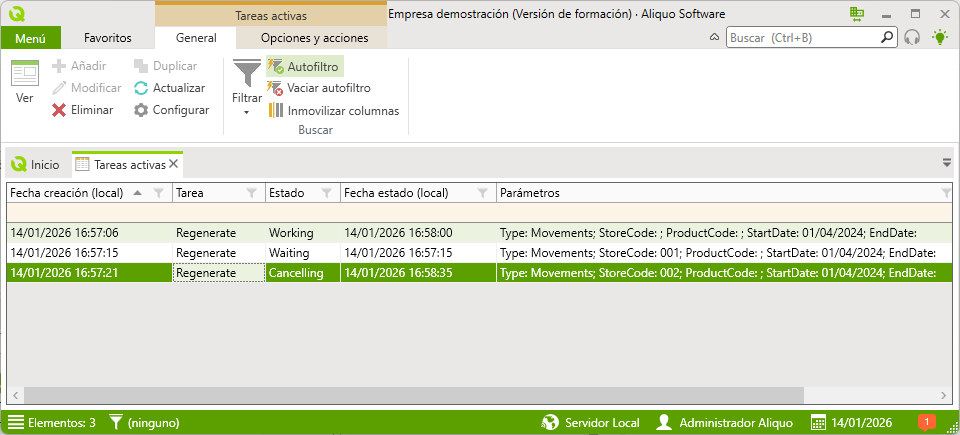960x435 pixels.
Task: Switch to the Favoritos ribbon tab
Action: click(x=108, y=38)
